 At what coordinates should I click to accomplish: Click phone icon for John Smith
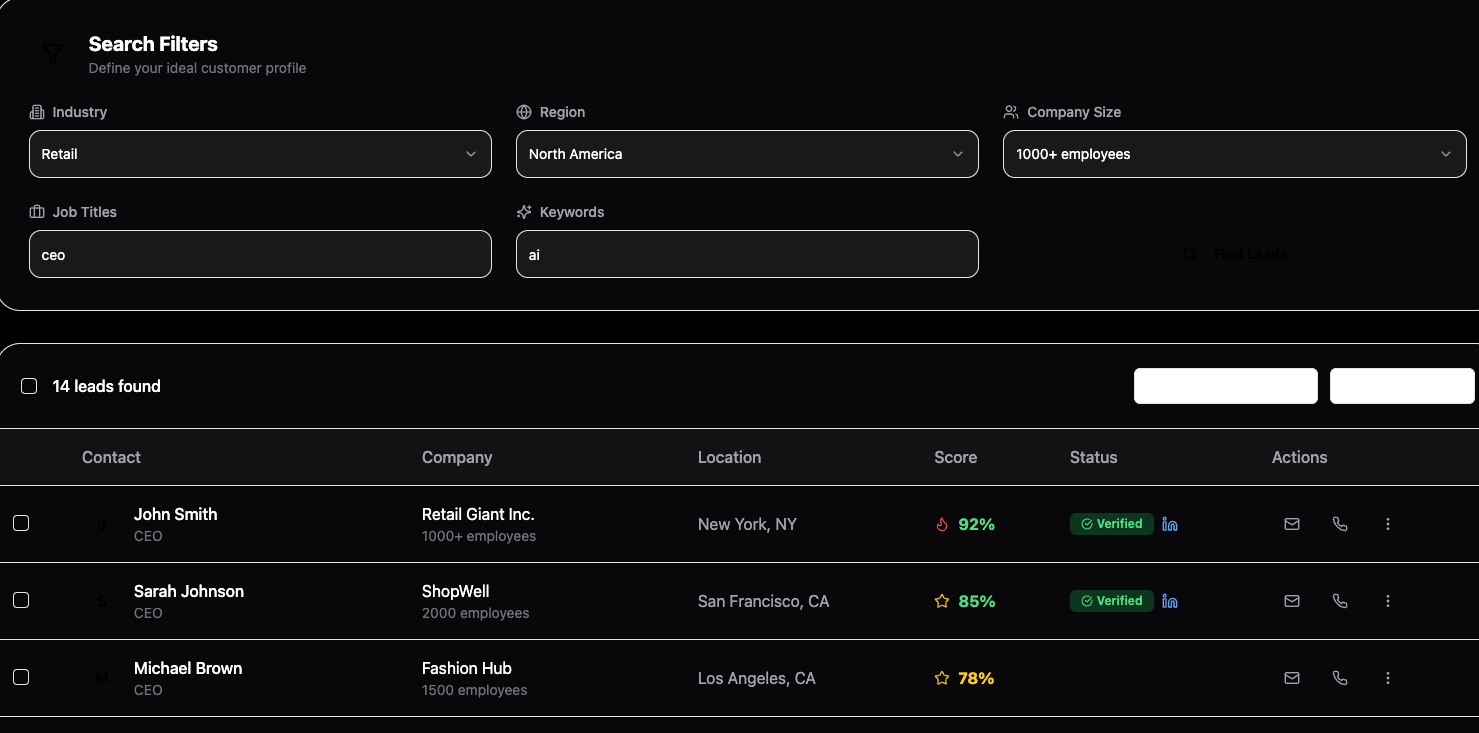click(x=1340, y=524)
